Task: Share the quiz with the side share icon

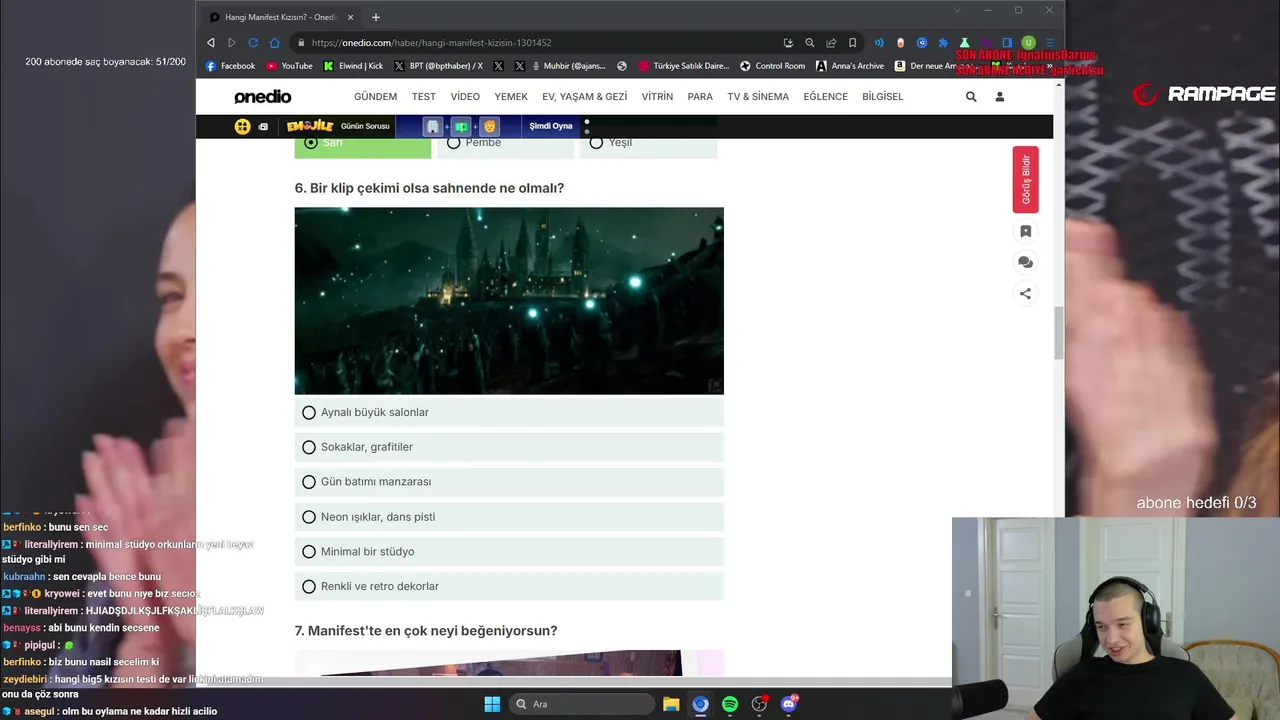Action: (1025, 293)
